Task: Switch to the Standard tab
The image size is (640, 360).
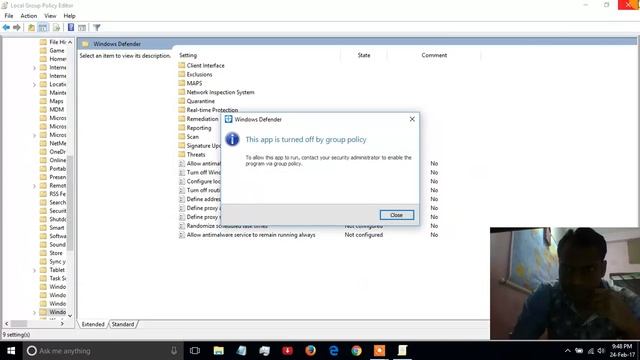Action: 123,324
